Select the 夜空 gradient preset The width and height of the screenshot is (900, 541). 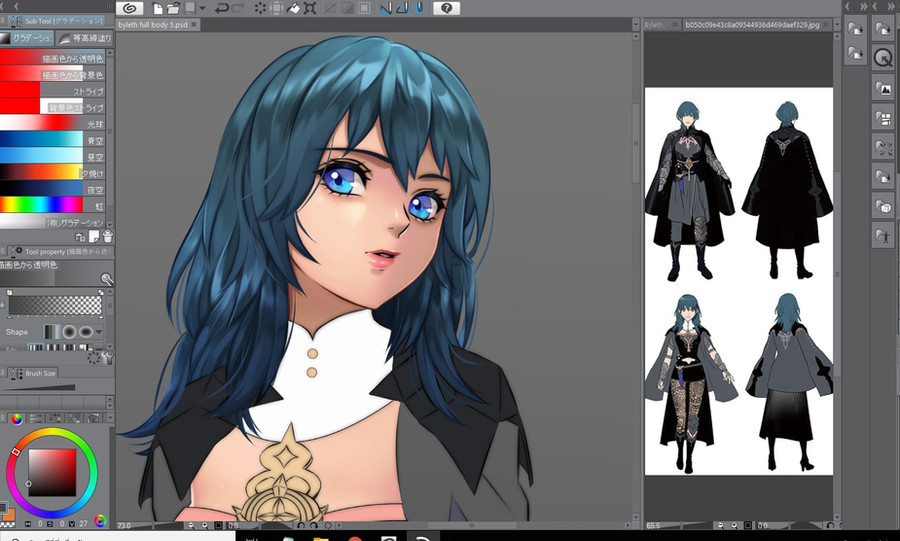click(x=52, y=189)
